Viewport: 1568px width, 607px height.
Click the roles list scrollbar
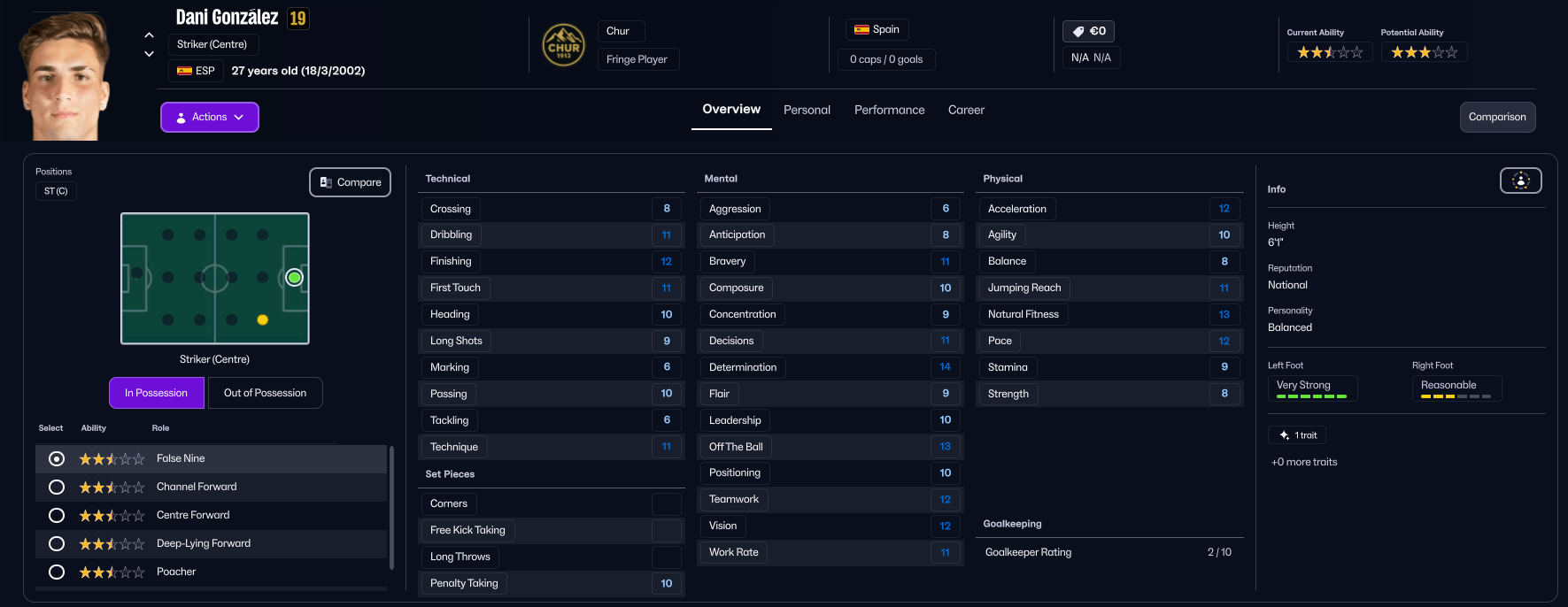click(391, 508)
